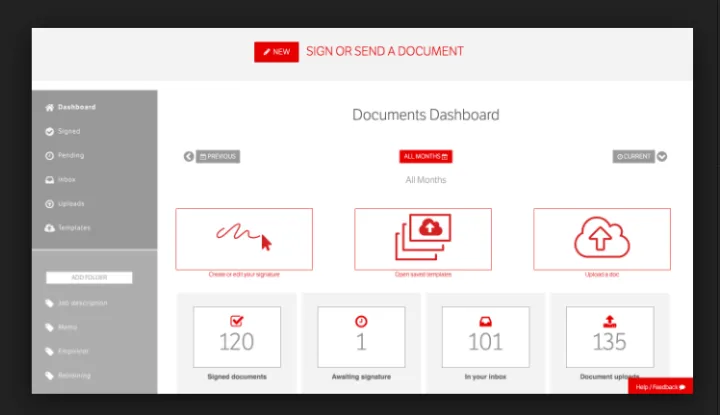Click the Create or edit your signature link
The width and height of the screenshot is (720, 415).
click(244, 275)
